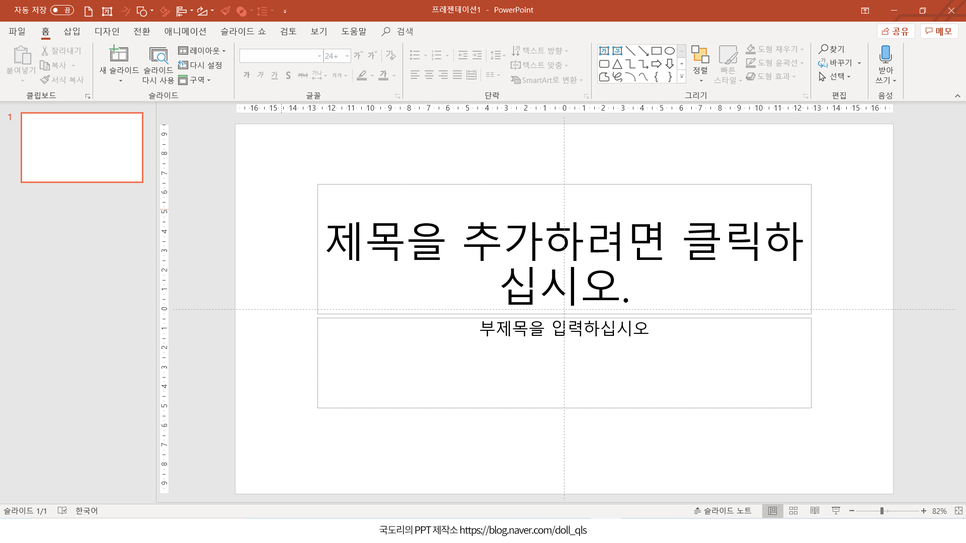Click the text highlight color pen icon
The height and width of the screenshot is (543, 966).
[362, 75]
